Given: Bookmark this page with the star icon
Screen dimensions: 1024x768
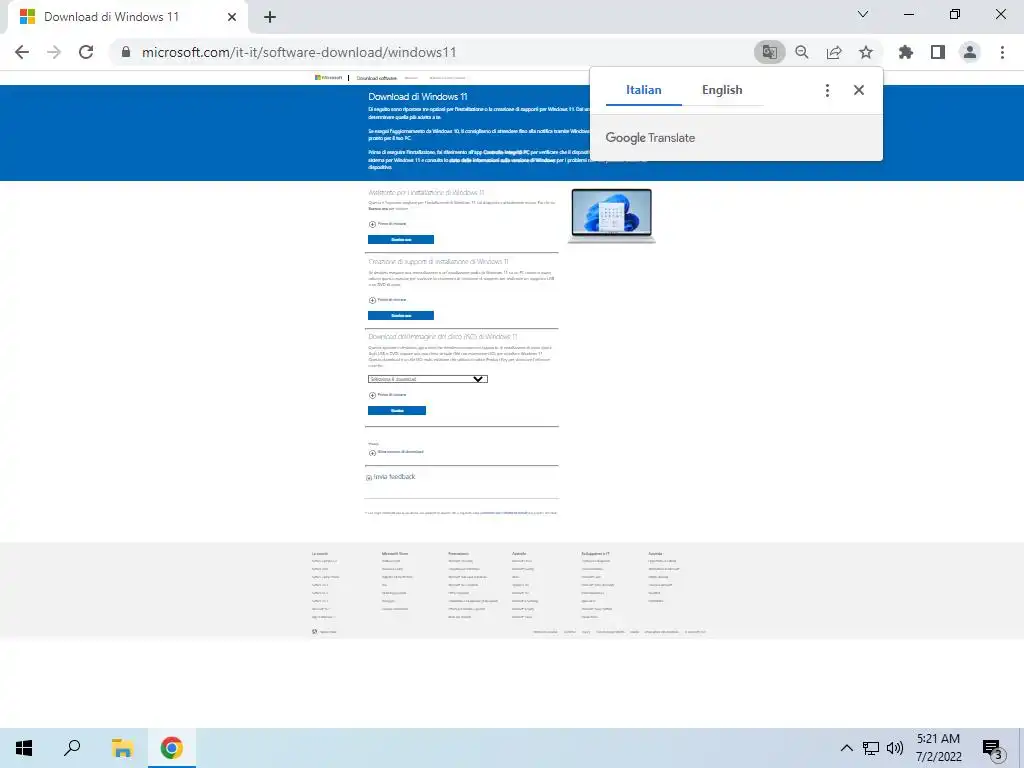Looking at the screenshot, I should pos(866,52).
